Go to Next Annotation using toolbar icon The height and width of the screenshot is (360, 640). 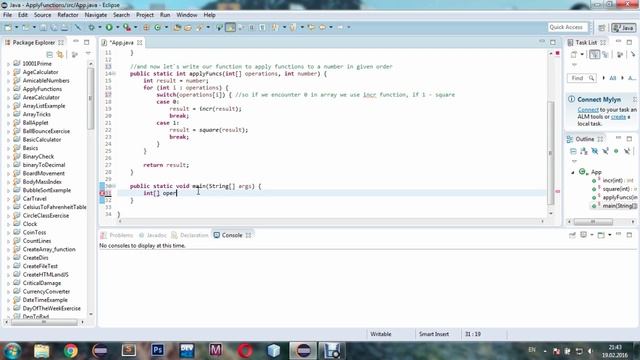click(275, 27)
